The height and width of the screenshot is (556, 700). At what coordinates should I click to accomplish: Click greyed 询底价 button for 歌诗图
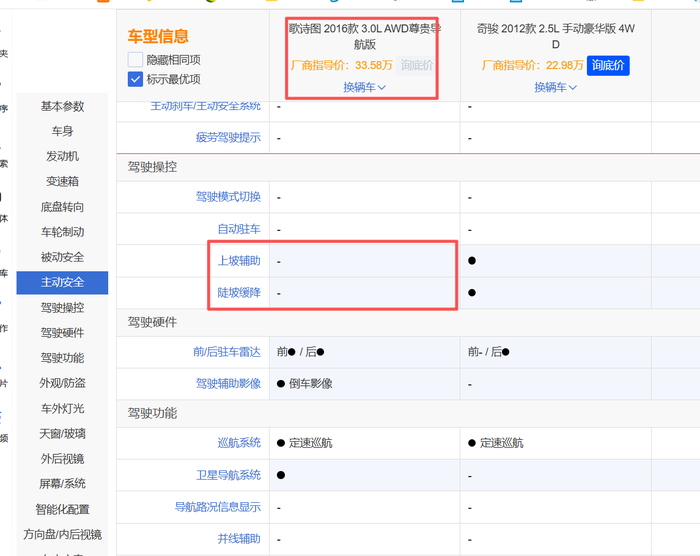pos(416,65)
